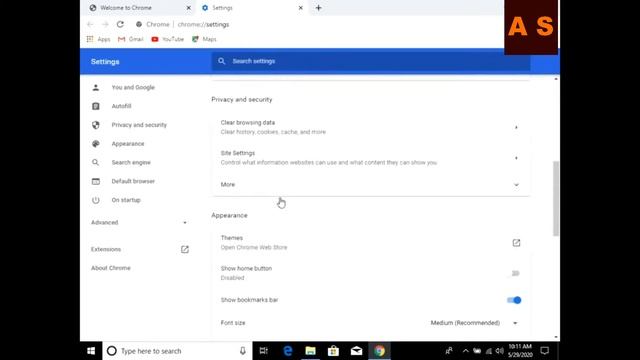The width and height of the screenshot is (640, 360).
Task: Click the Privacy and security shield icon
Action: point(96,125)
